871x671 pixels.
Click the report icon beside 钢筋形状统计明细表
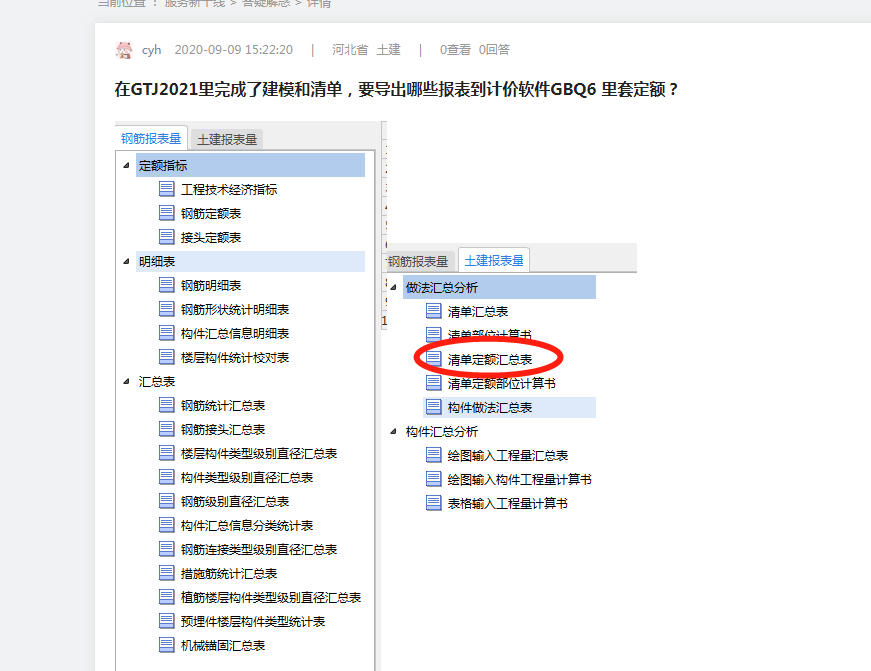tap(167, 309)
